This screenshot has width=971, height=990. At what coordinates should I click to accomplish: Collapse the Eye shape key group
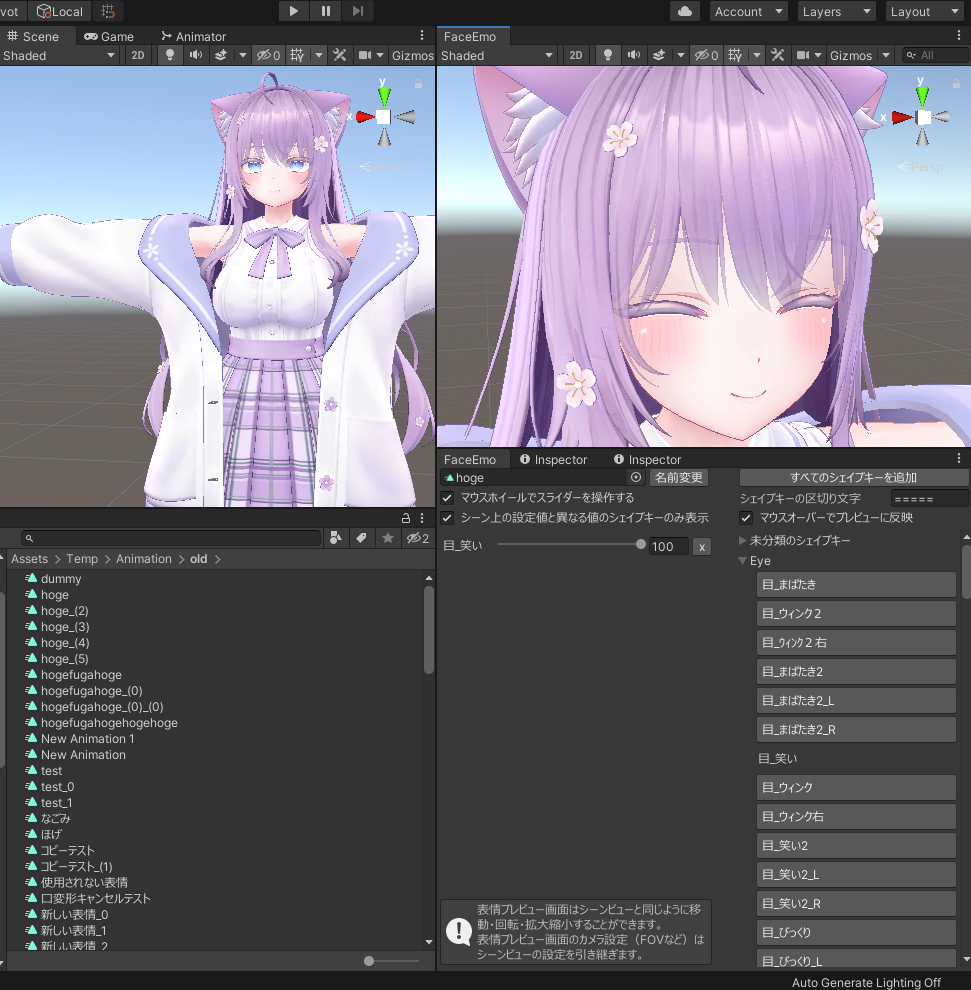[x=742, y=561]
